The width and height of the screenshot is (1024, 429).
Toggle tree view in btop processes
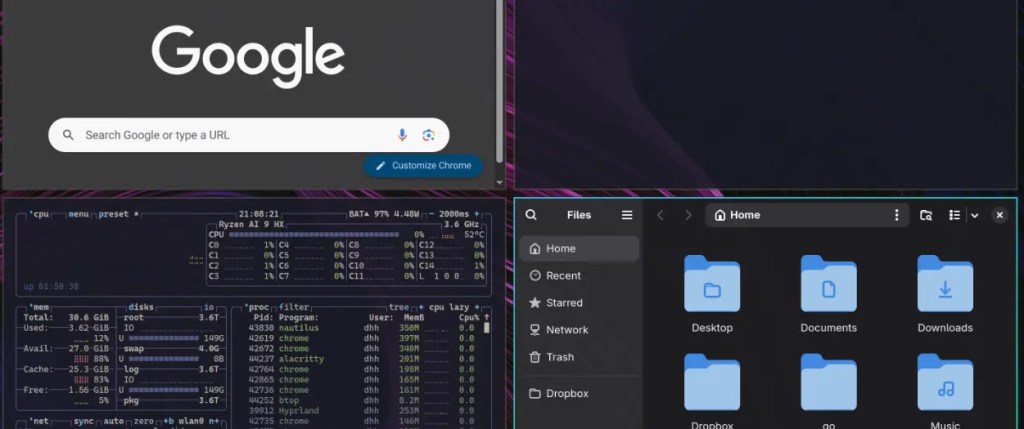pos(398,307)
